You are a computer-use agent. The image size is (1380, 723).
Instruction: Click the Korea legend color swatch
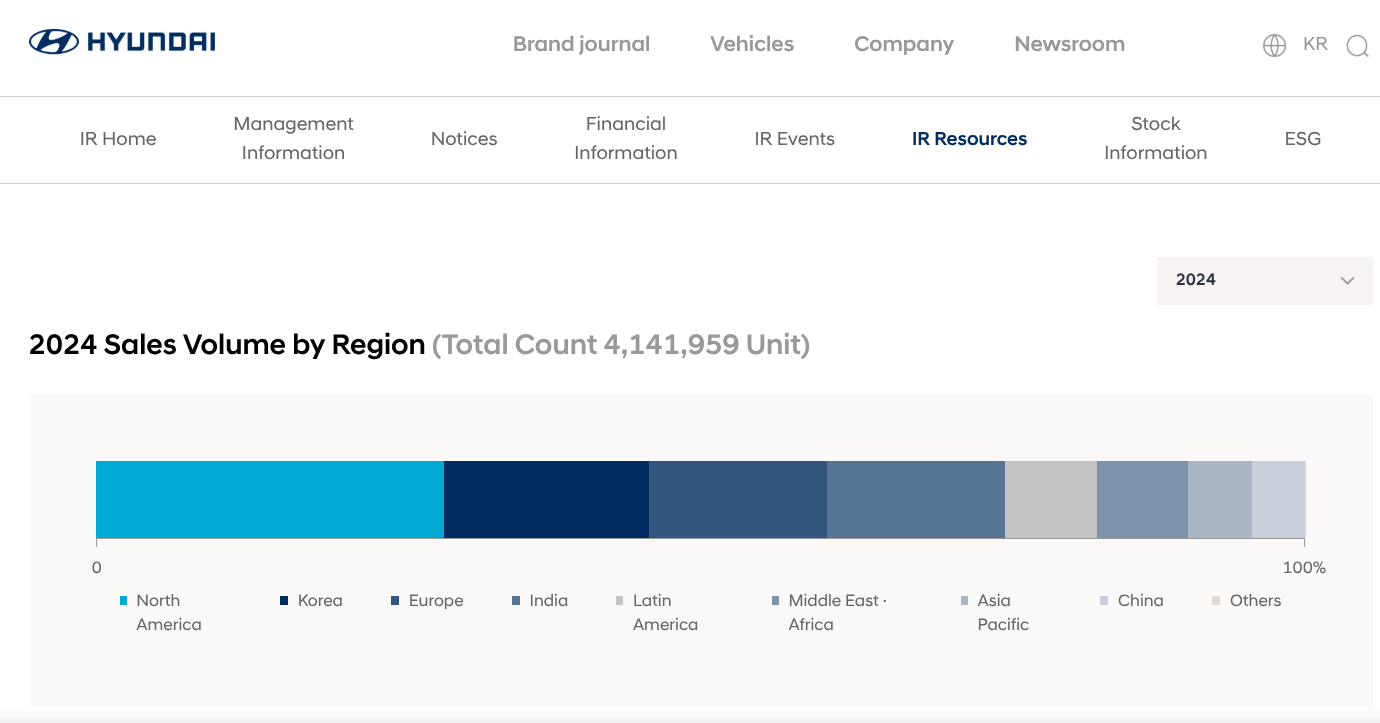pyautogui.click(x=284, y=601)
